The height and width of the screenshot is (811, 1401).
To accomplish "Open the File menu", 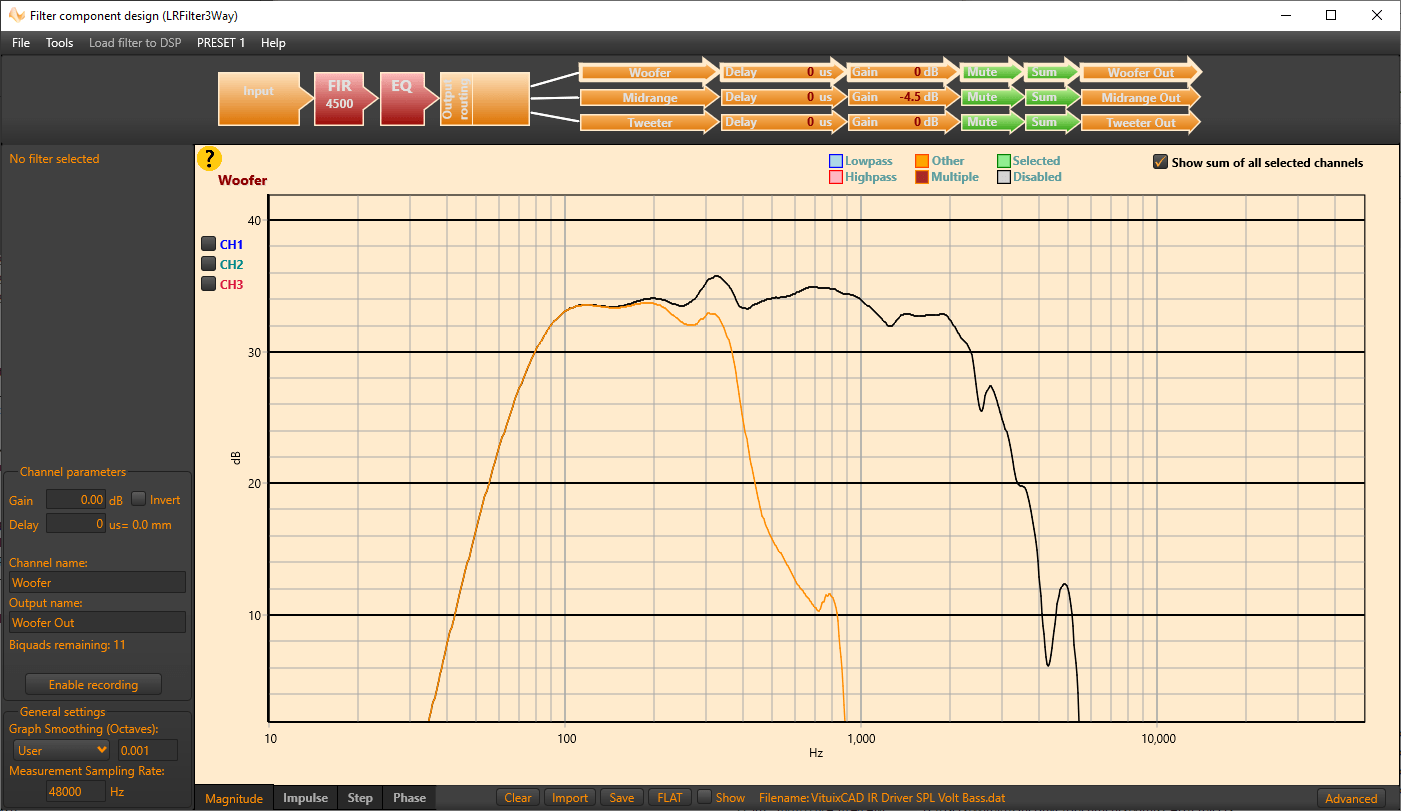I will click(21, 43).
